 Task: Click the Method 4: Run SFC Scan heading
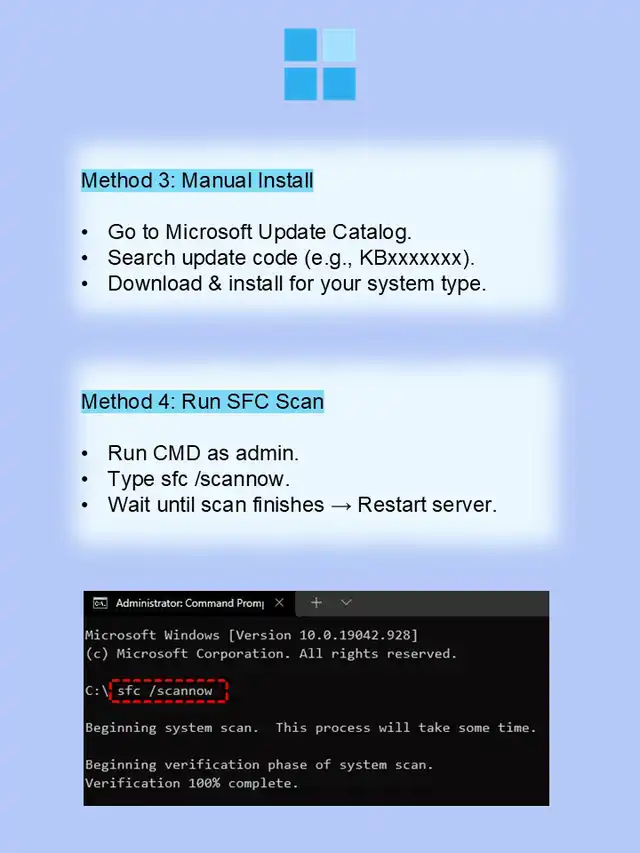[x=202, y=401]
